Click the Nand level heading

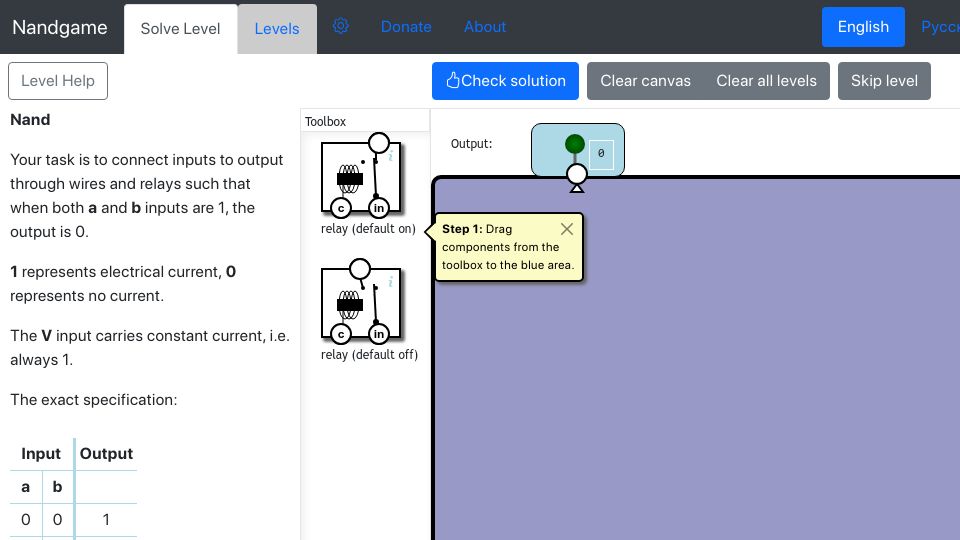click(x=31, y=119)
